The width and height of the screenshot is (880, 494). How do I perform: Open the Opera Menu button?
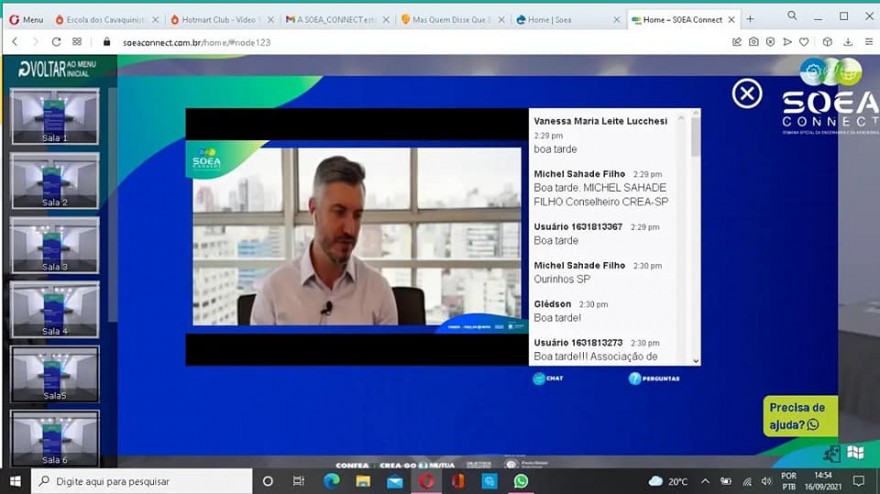point(26,19)
